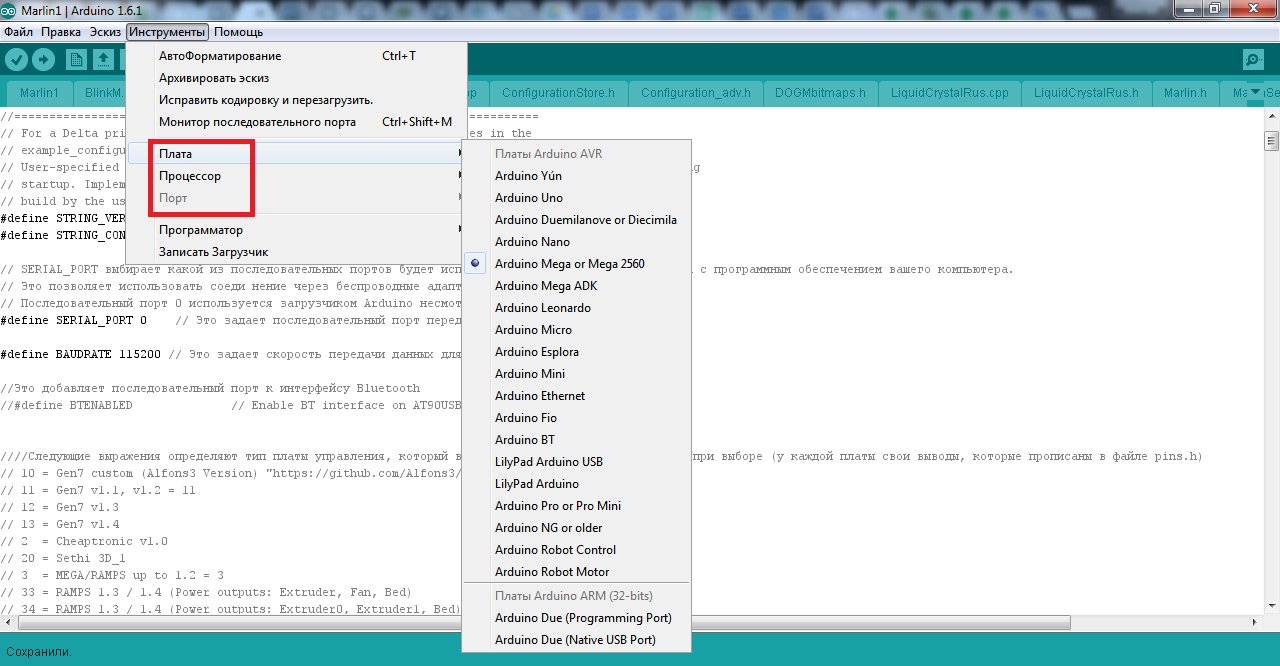Switch to the LiquidCrystalRus.cpp tab

[x=951, y=93]
